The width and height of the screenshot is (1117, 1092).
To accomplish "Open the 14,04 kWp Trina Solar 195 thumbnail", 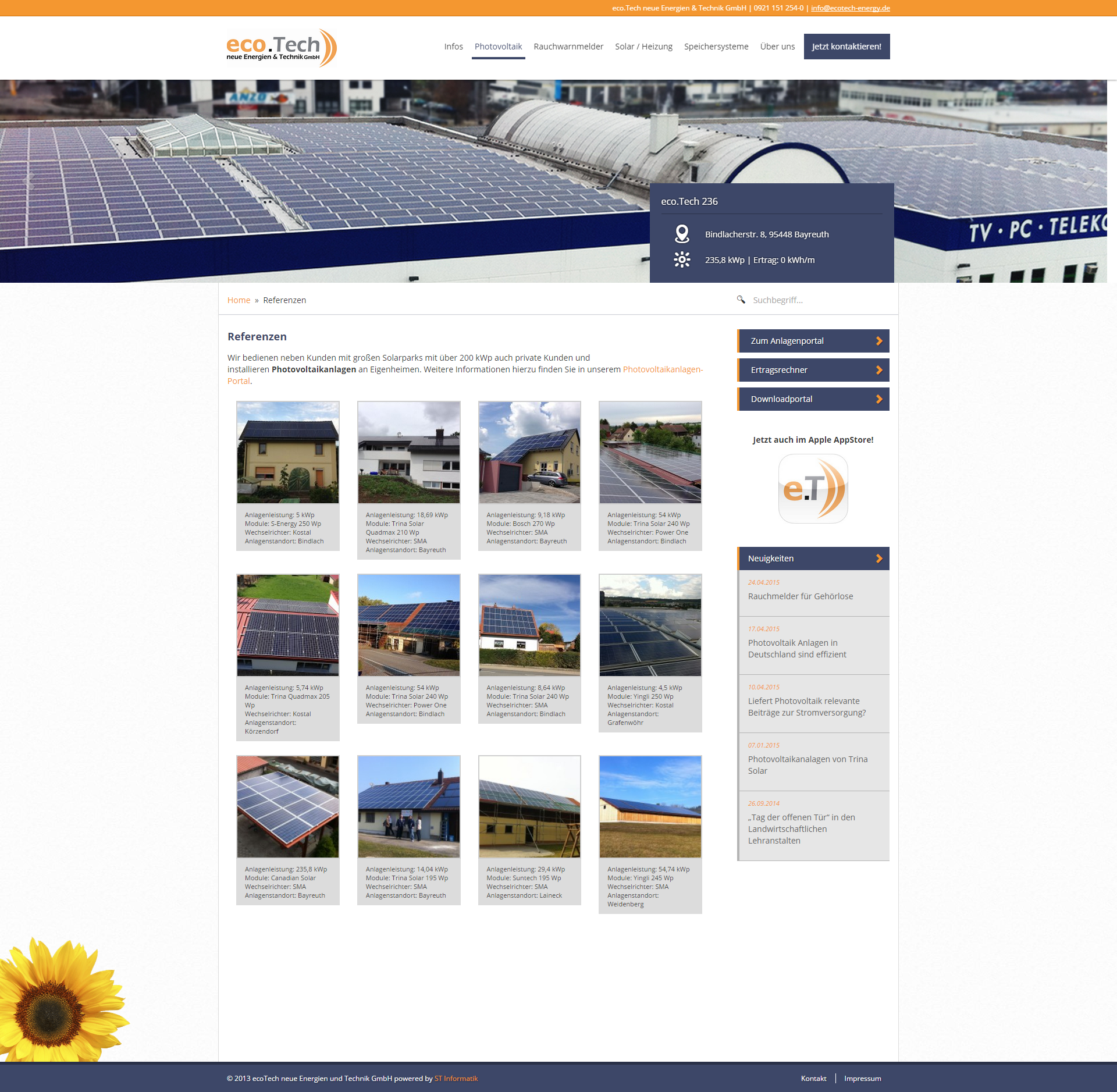I will 409,806.
